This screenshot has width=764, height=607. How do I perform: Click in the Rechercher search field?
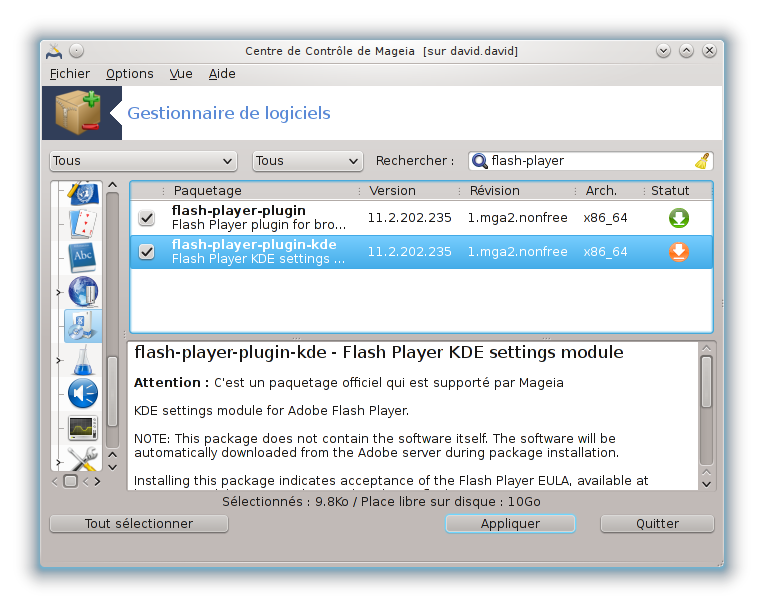coord(591,161)
